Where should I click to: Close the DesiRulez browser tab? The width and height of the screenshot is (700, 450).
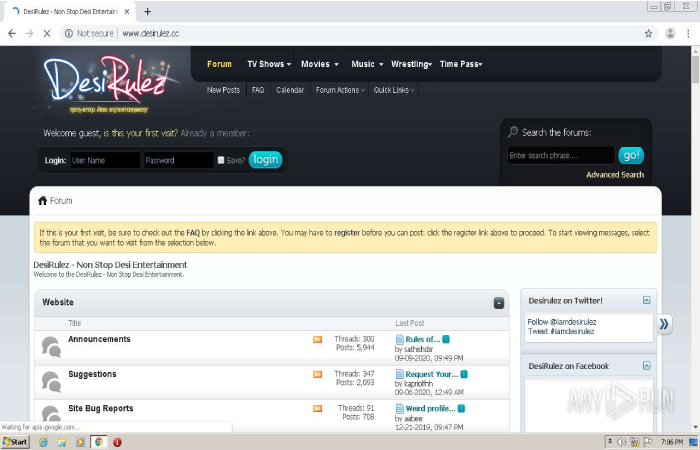click(x=127, y=12)
